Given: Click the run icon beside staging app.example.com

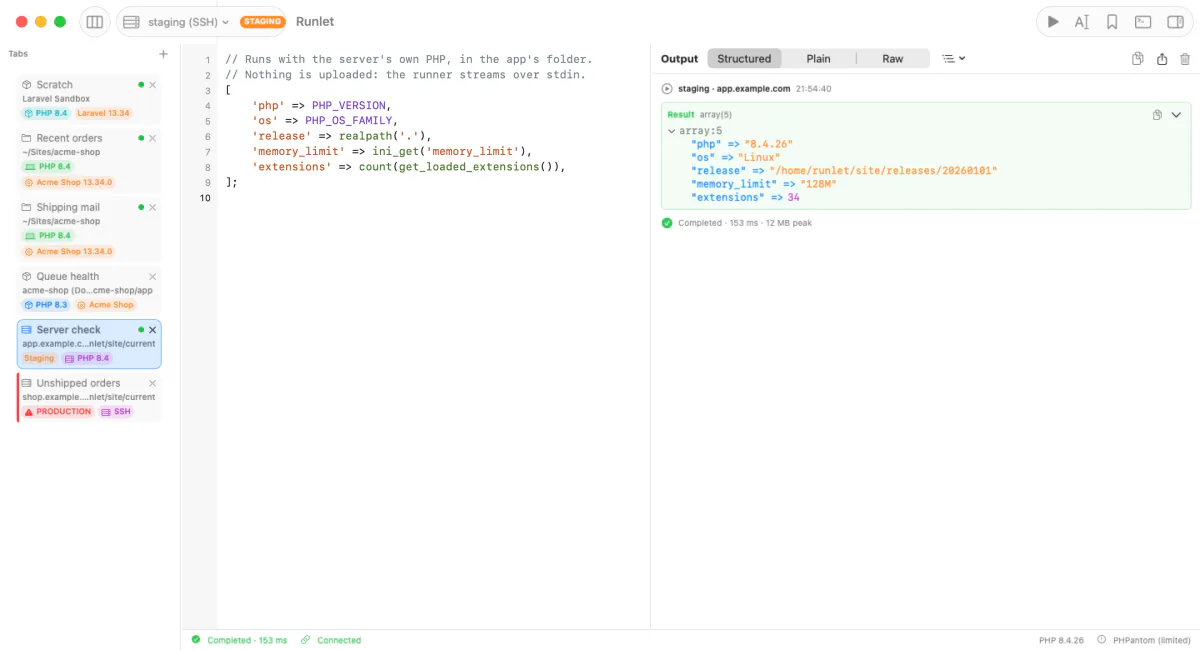Looking at the screenshot, I should [x=667, y=89].
